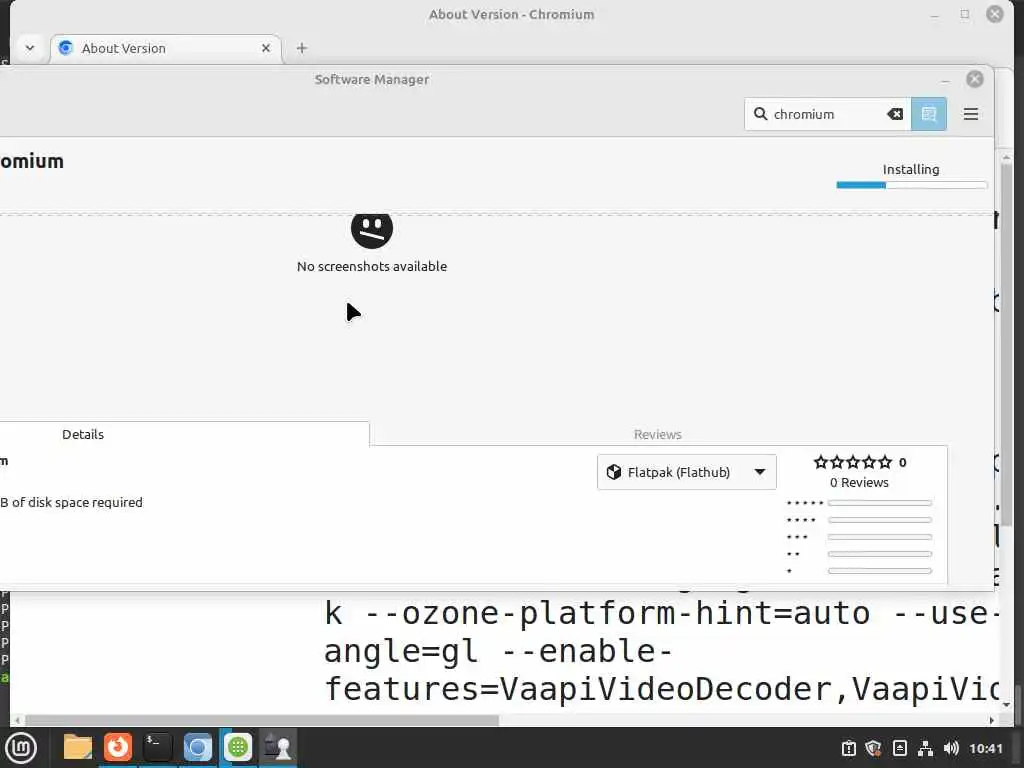
Task: Focus the chromium search field
Action: 827,114
